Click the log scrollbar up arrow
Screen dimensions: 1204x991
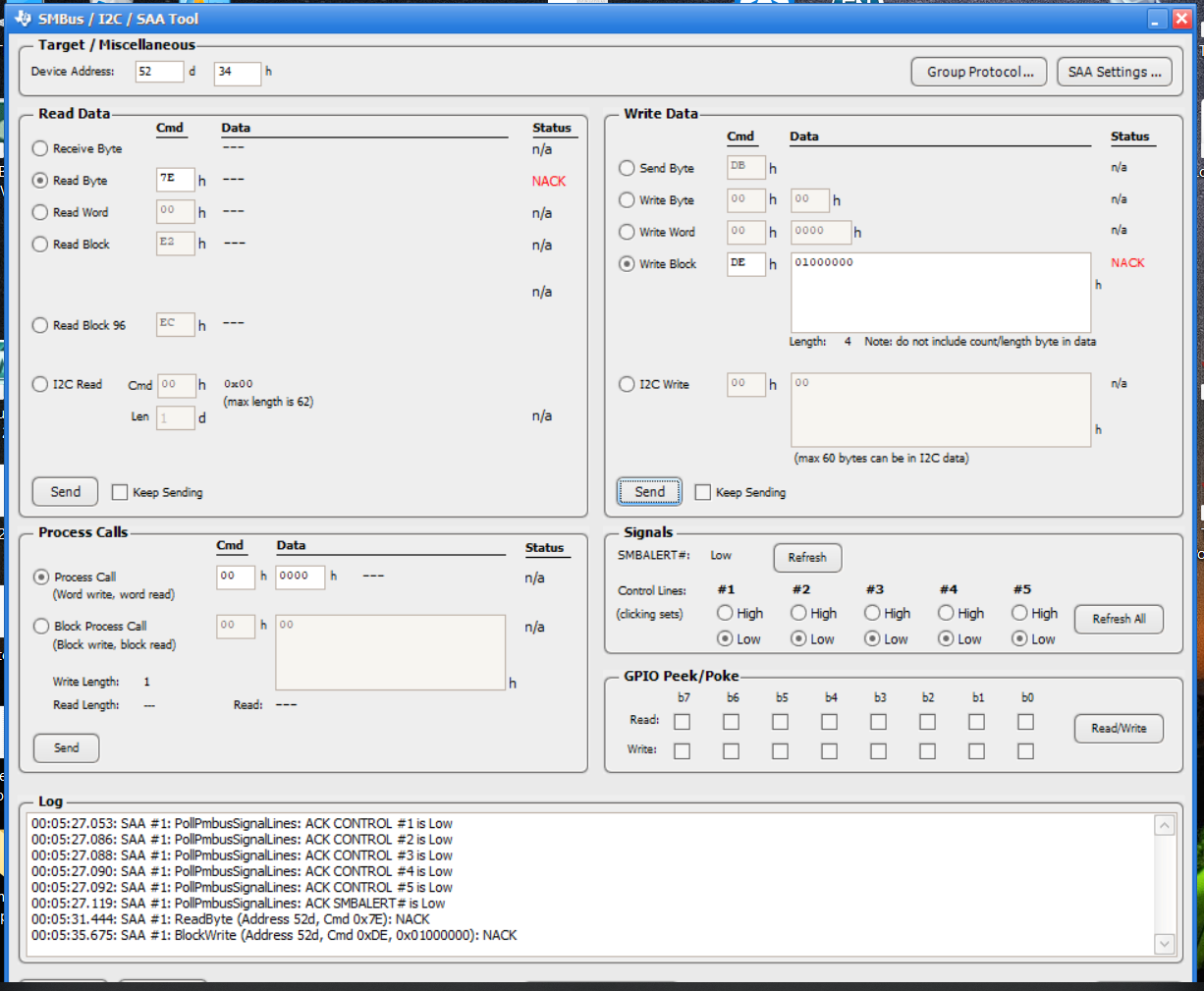(x=1165, y=825)
